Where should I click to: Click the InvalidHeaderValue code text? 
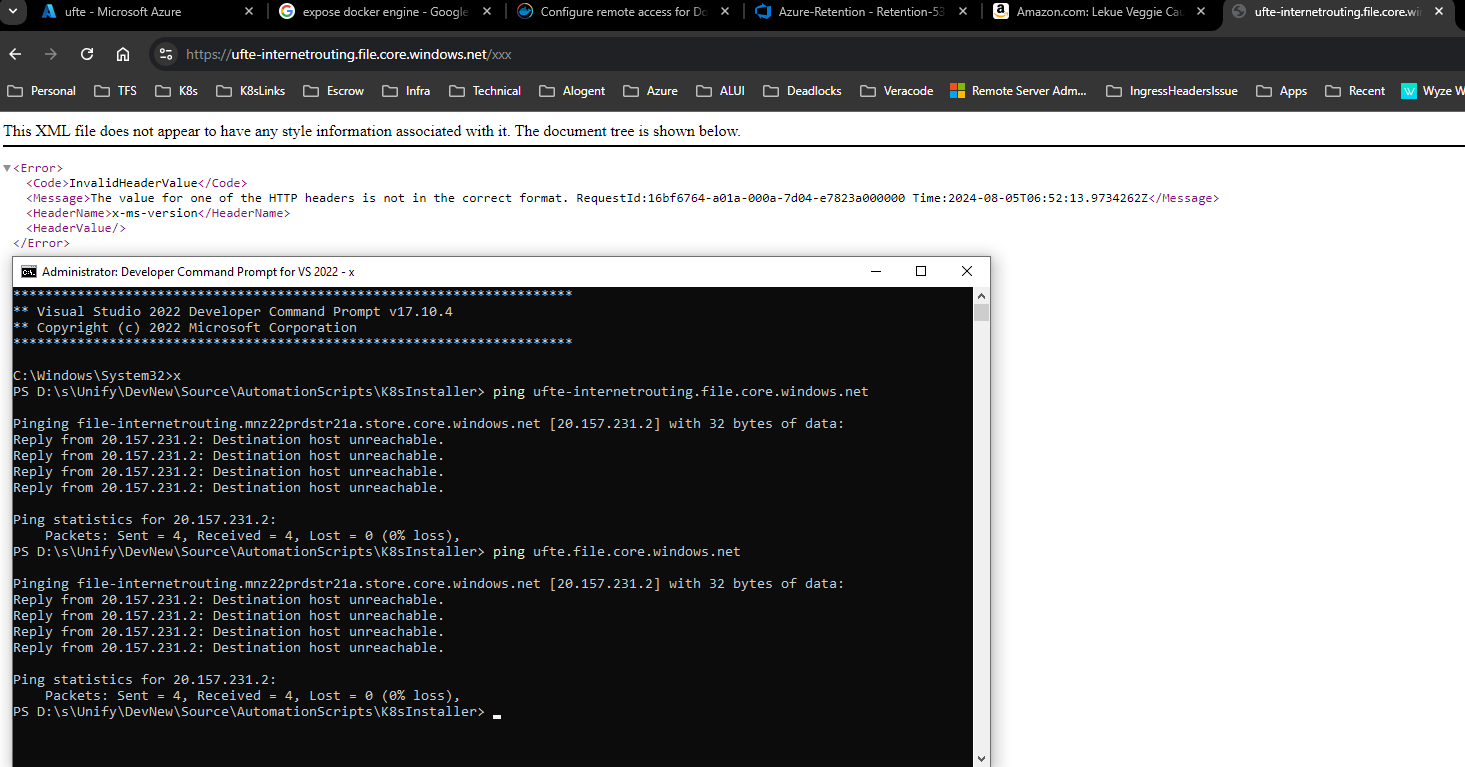[x=133, y=184]
